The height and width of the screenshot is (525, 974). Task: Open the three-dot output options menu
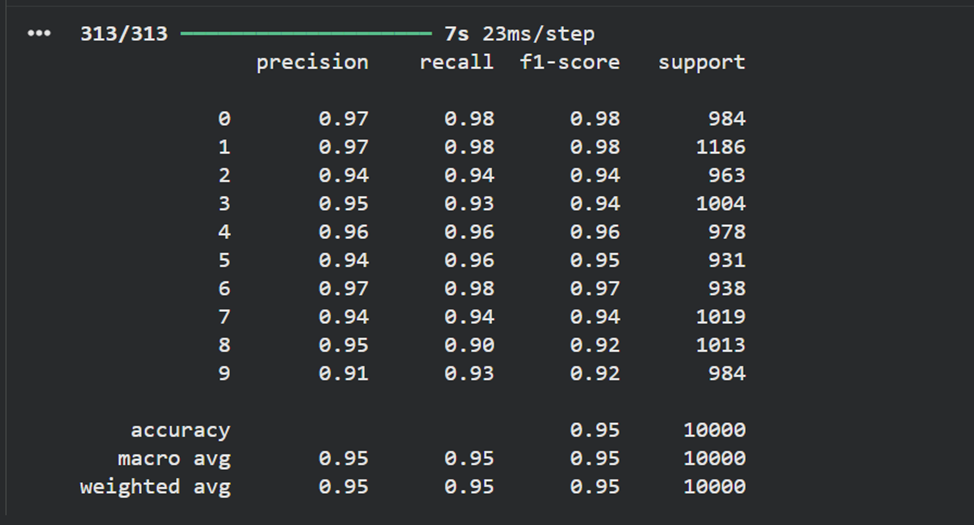[x=38, y=34]
